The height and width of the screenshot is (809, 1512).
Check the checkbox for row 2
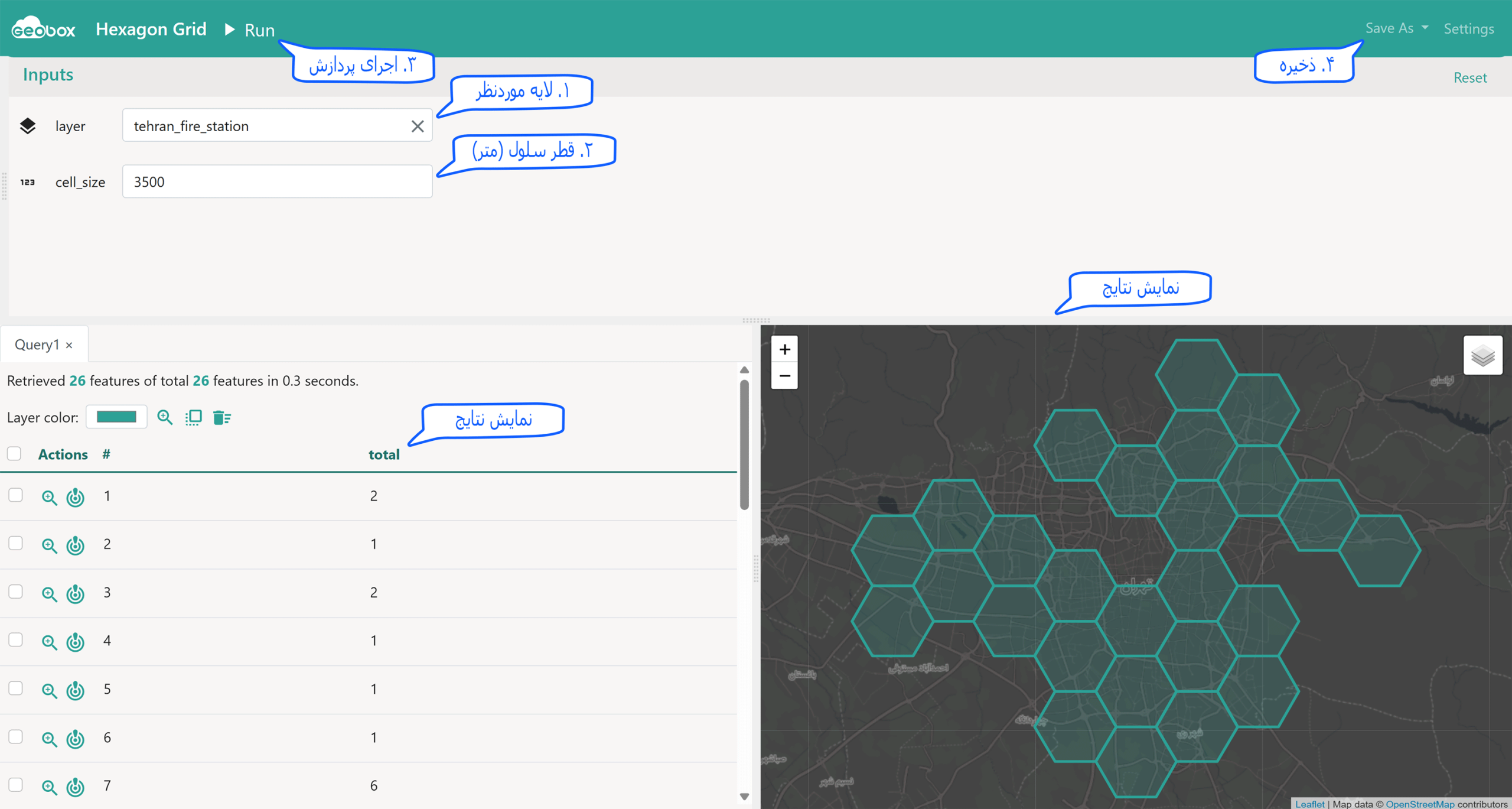coord(15,543)
